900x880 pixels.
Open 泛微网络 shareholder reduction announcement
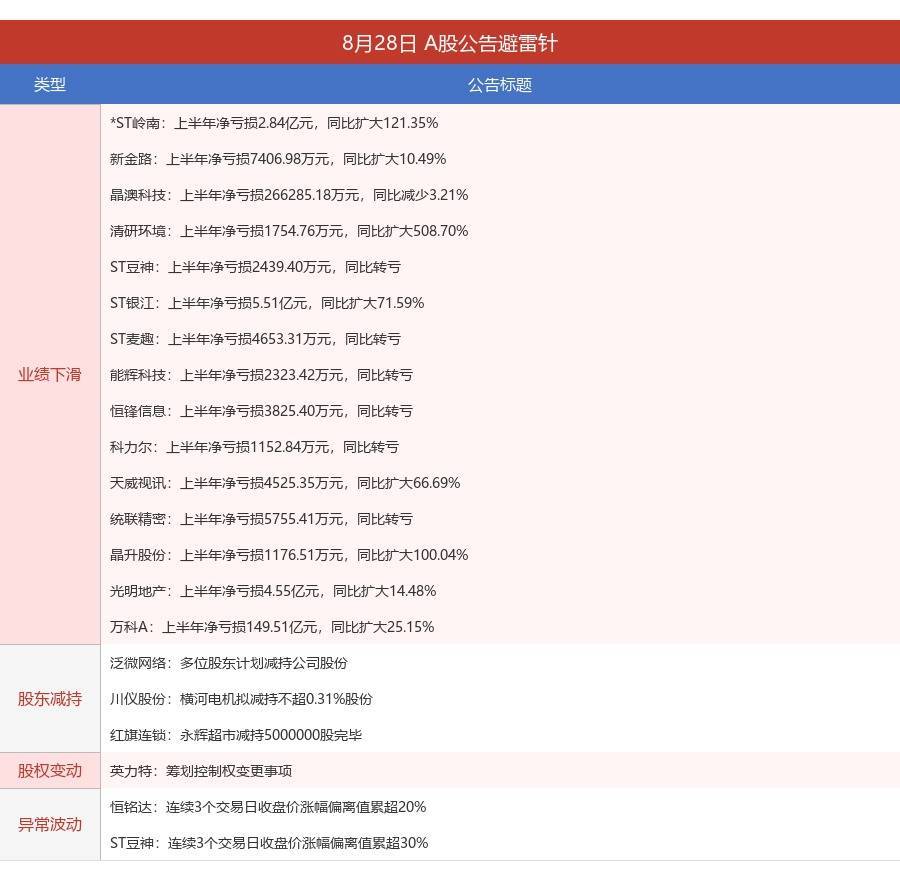228,663
